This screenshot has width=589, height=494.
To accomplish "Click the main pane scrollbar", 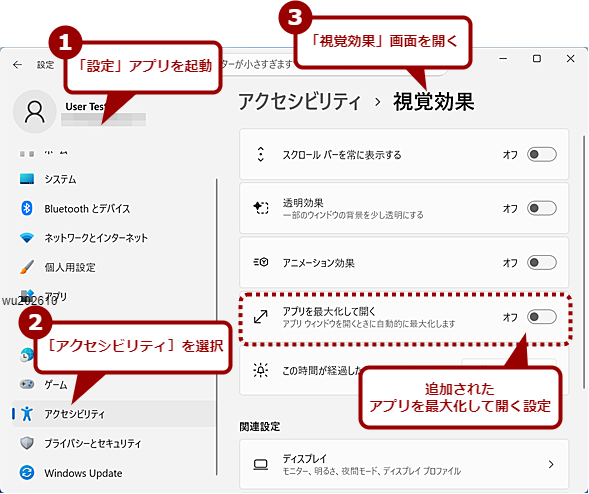I will click(x=584, y=262).
